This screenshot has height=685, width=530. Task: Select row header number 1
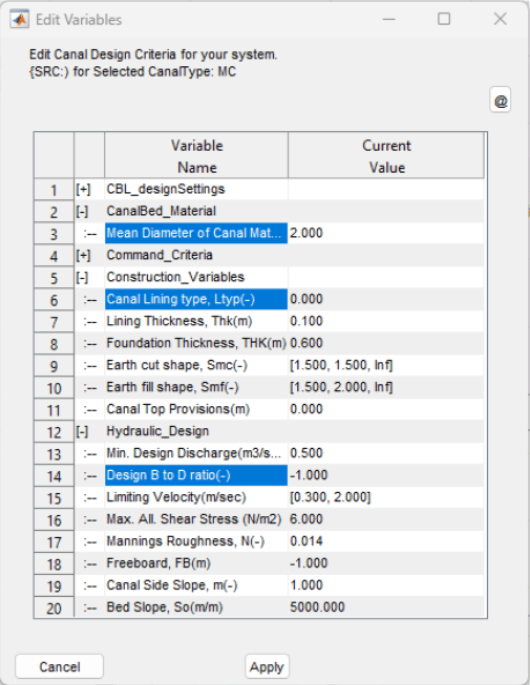(54, 190)
